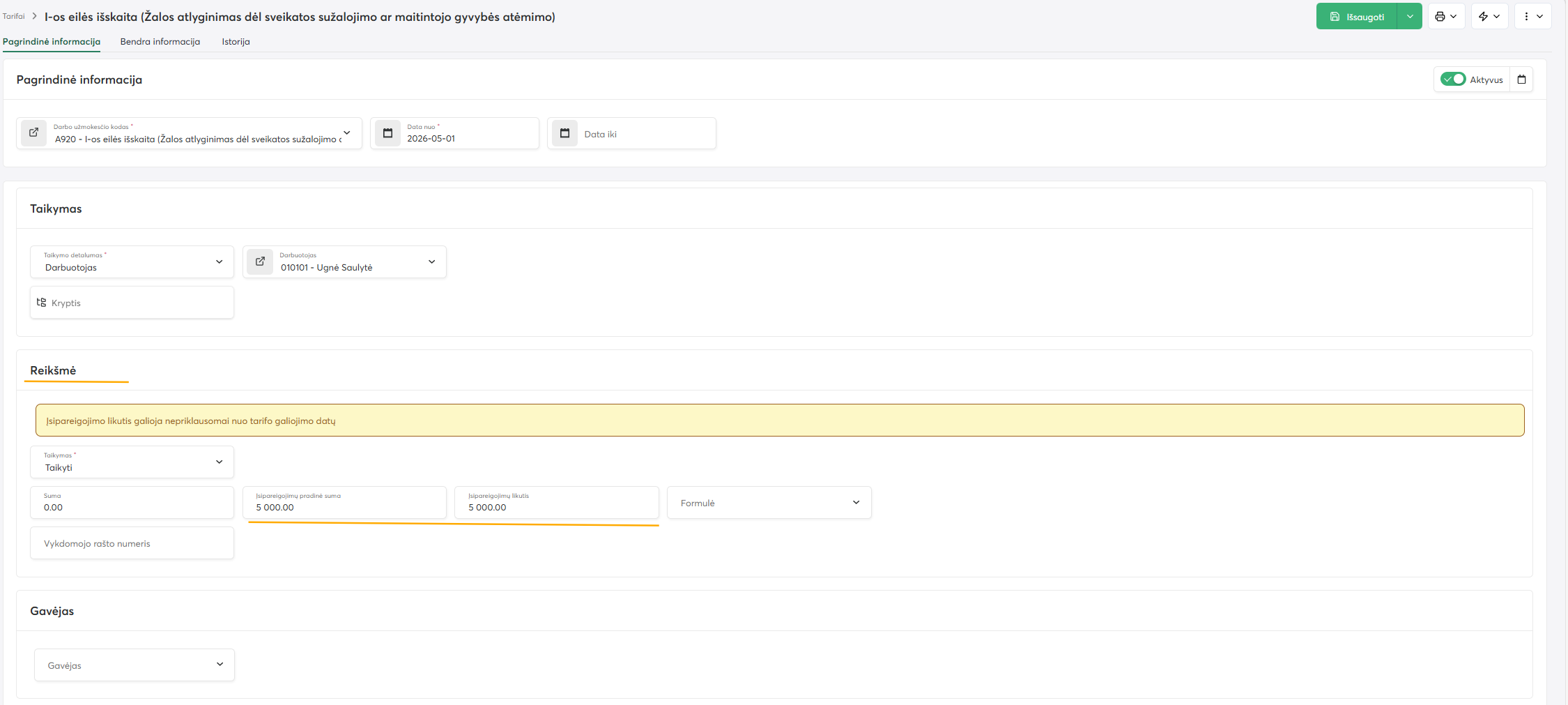Click the Reikšmė section heading
Image resolution: width=1568 pixels, height=705 pixels.
pyautogui.click(x=53, y=370)
